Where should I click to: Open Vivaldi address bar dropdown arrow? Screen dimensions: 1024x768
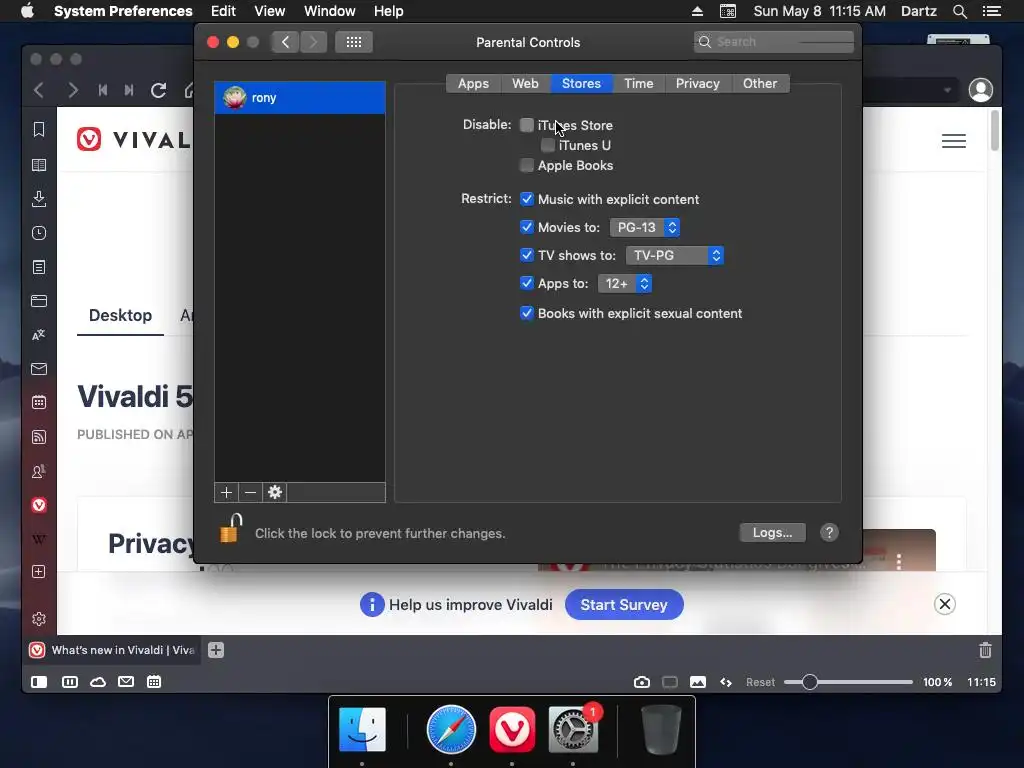[x=947, y=90]
